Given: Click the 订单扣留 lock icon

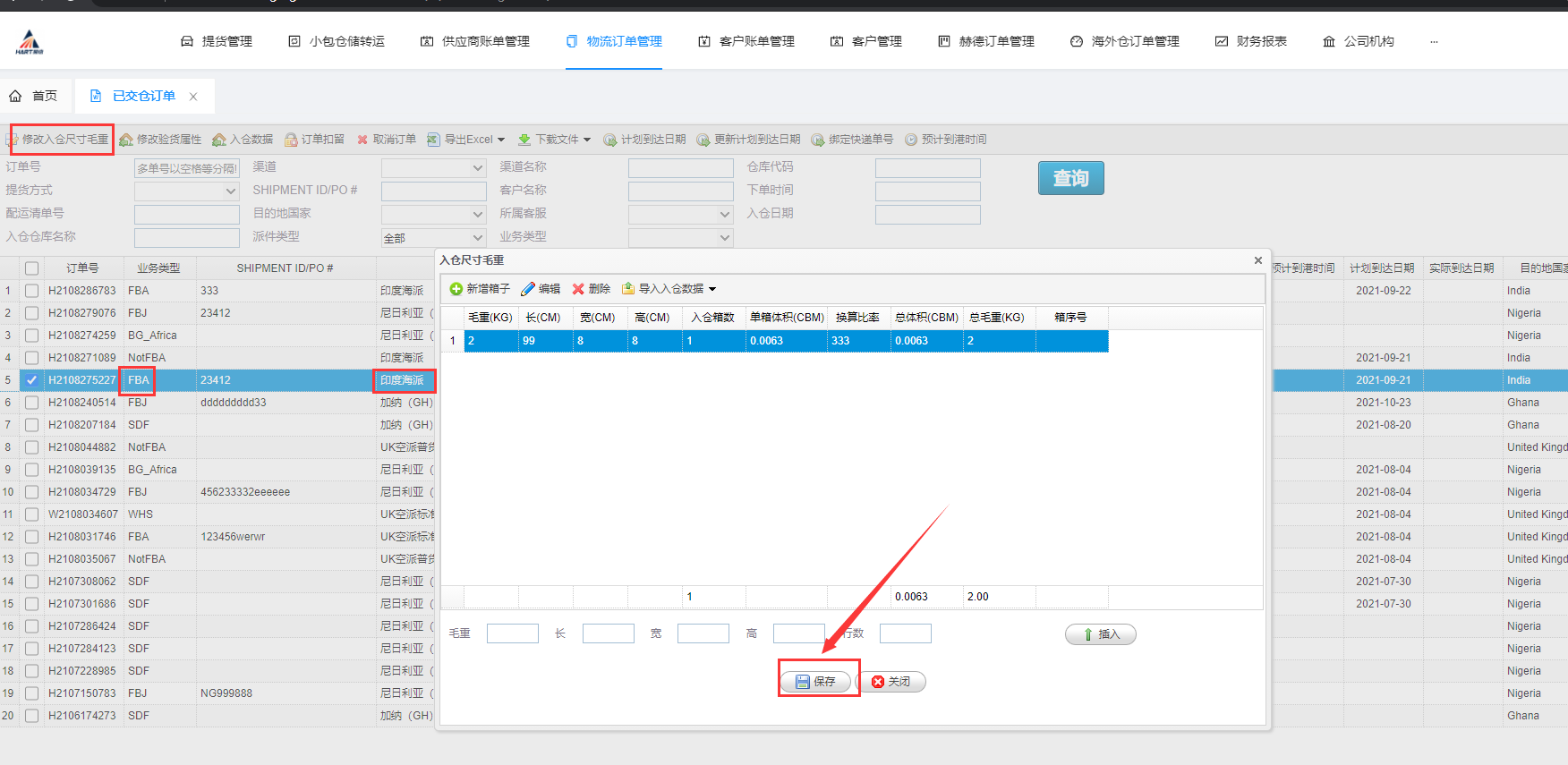Looking at the screenshot, I should coord(291,140).
